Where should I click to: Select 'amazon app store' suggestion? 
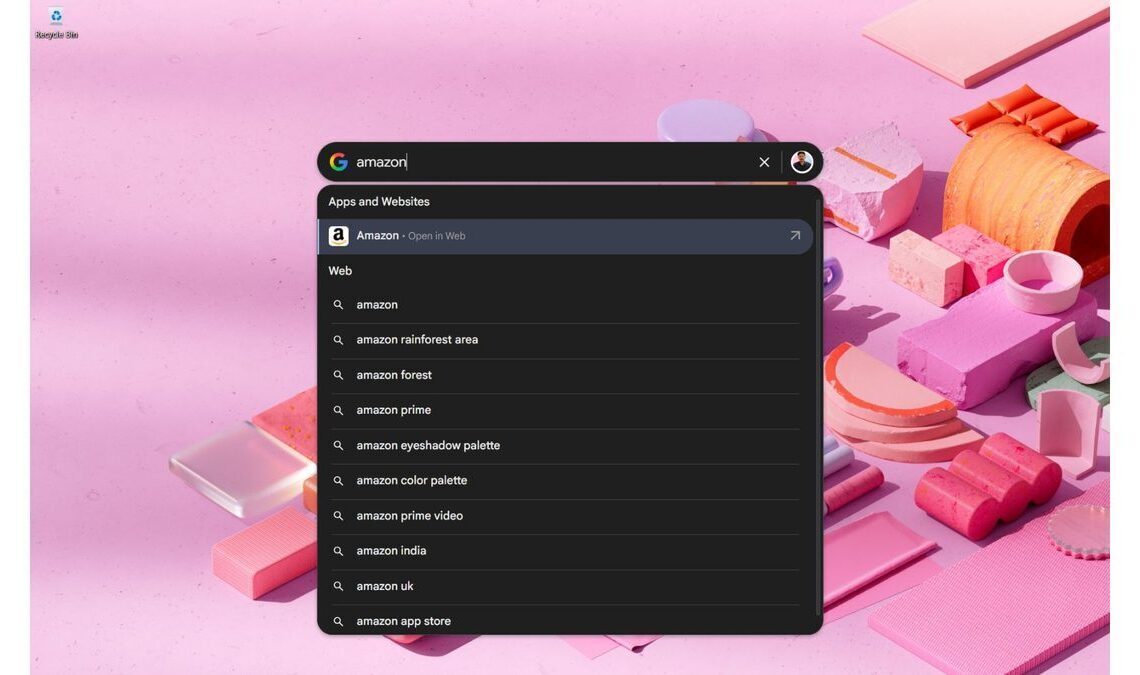click(x=566, y=621)
